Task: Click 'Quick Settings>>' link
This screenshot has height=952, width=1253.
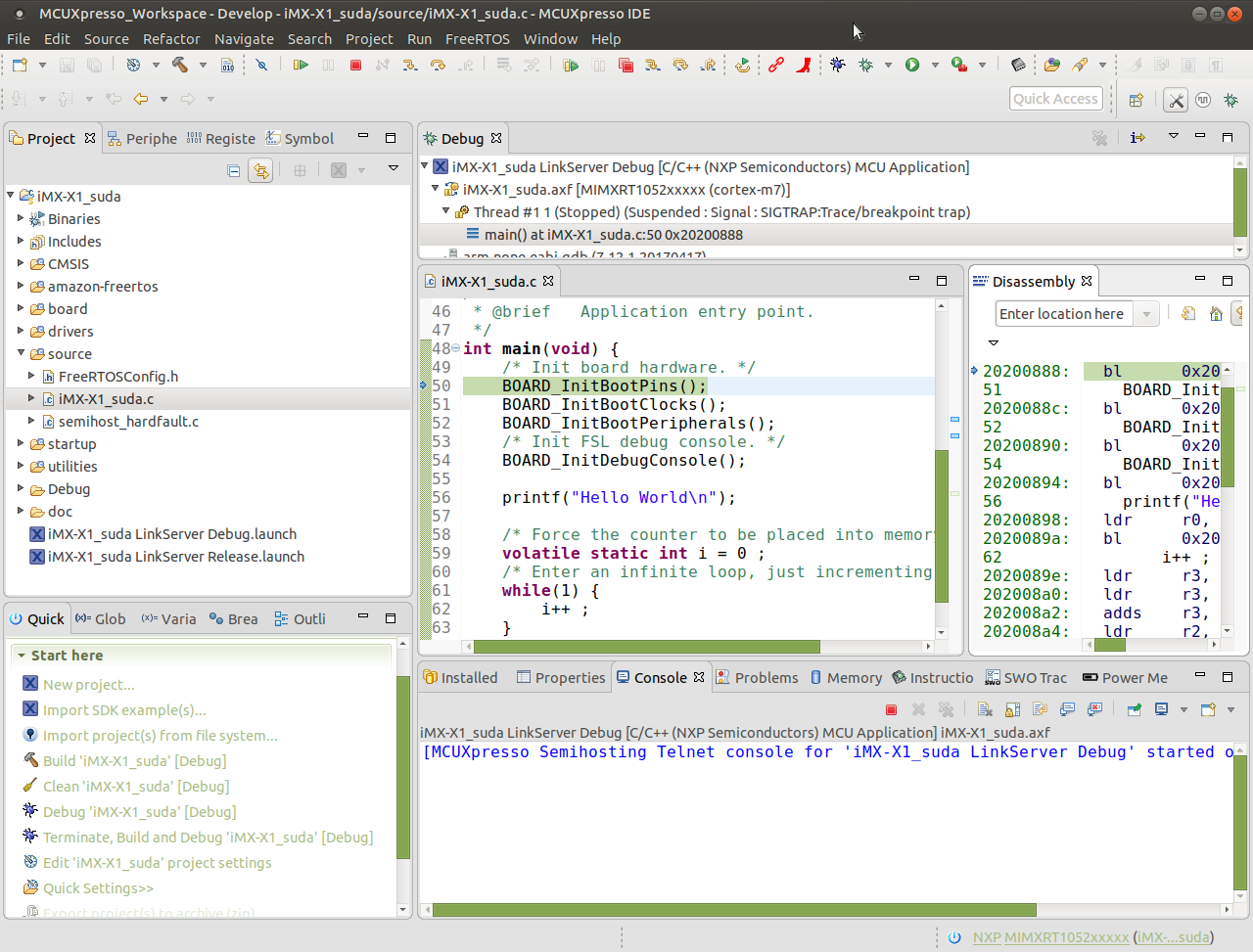Action: click(98, 888)
